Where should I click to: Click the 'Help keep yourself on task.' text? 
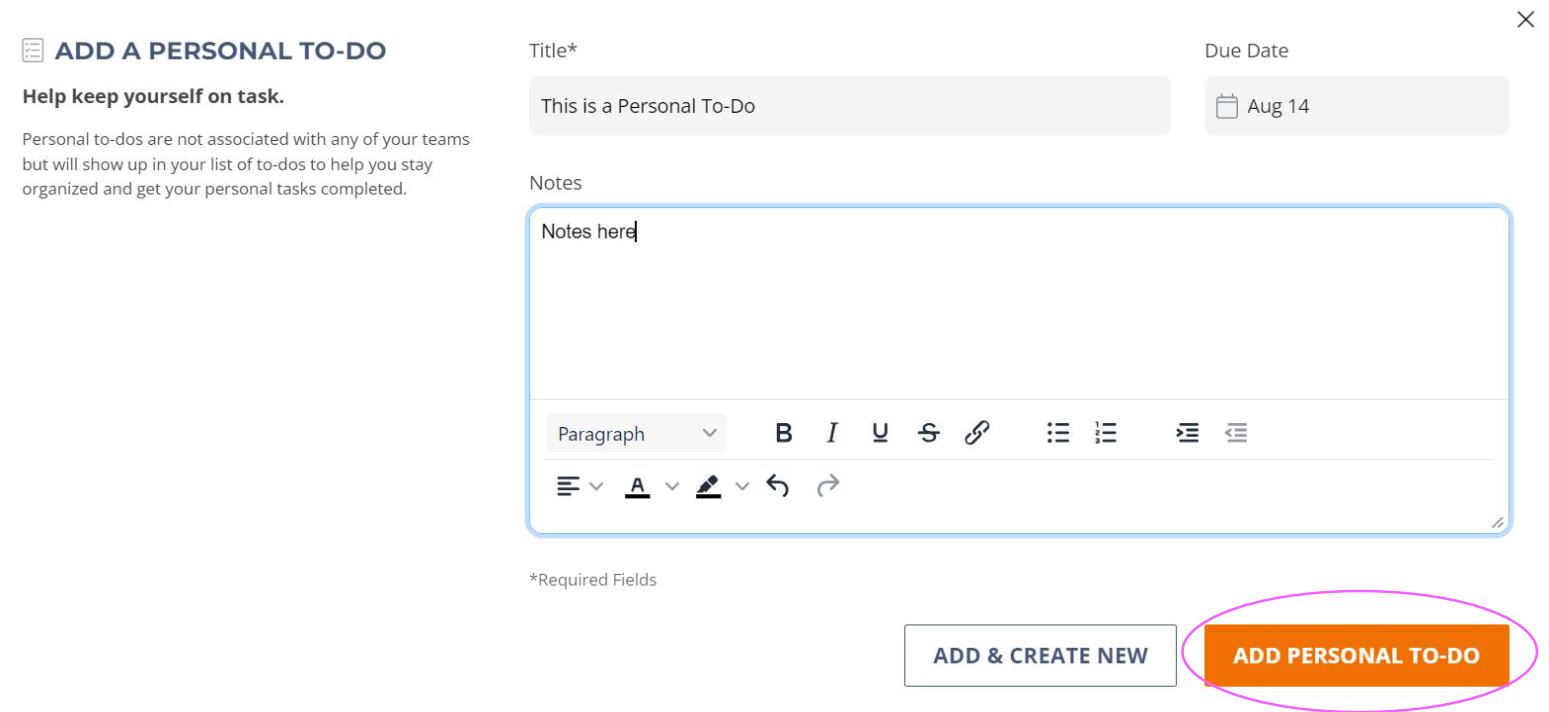point(153,97)
